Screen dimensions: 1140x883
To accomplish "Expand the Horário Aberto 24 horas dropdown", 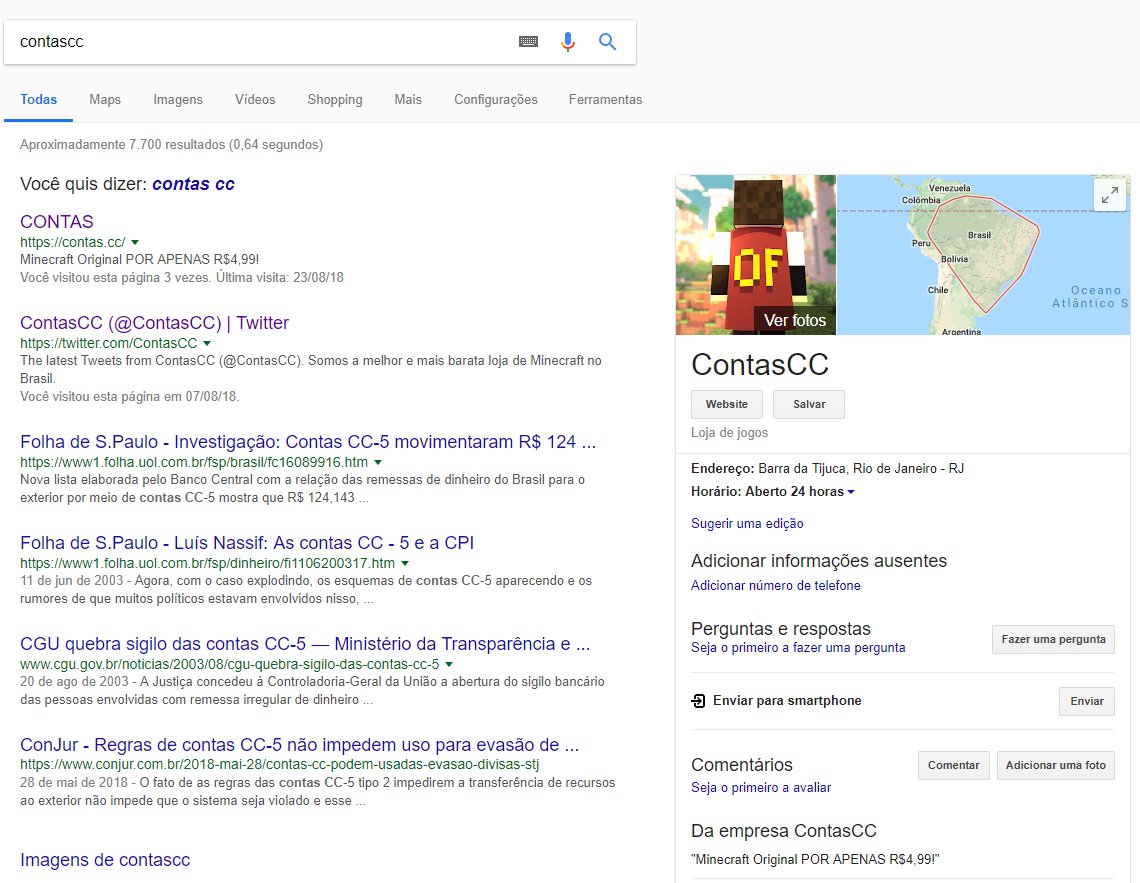I will tap(851, 492).
